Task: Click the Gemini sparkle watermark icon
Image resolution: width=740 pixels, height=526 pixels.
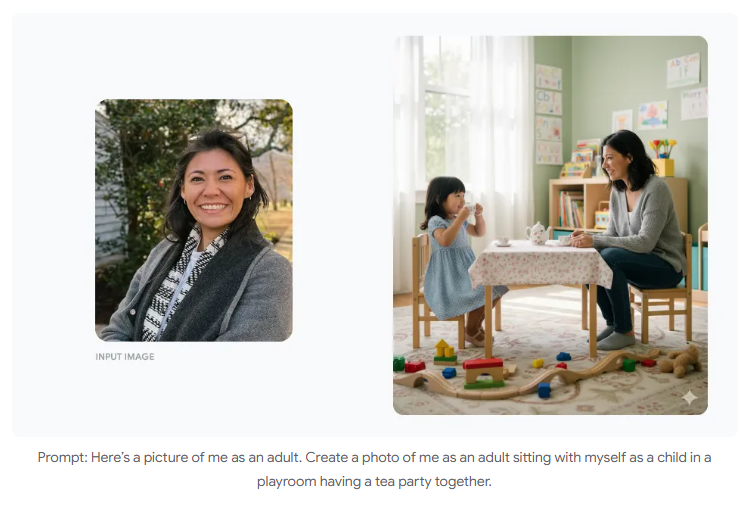Action: 690,397
